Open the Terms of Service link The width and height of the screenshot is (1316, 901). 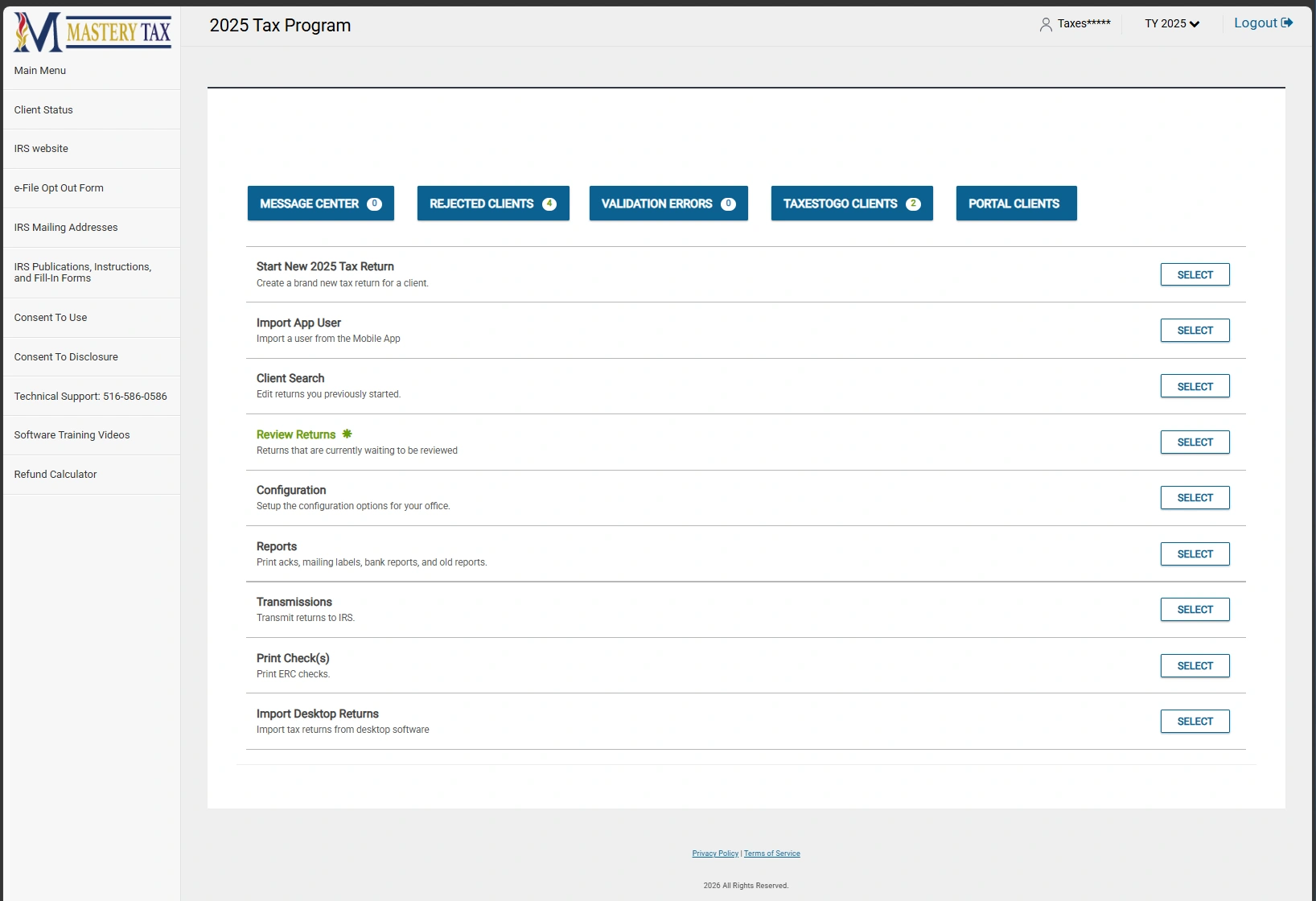[x=772, y=854]
